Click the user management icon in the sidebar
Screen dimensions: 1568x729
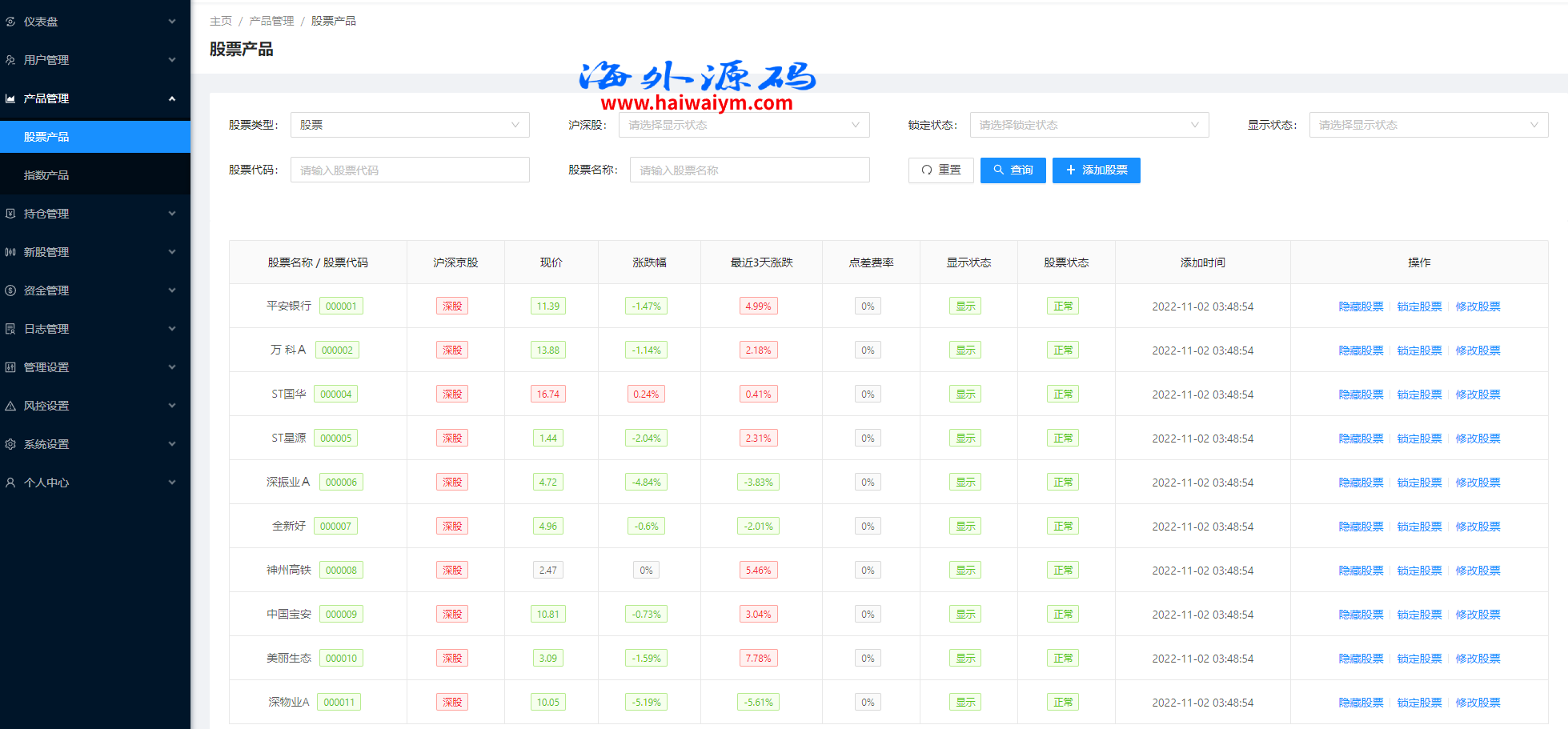(x=10, y=60)
